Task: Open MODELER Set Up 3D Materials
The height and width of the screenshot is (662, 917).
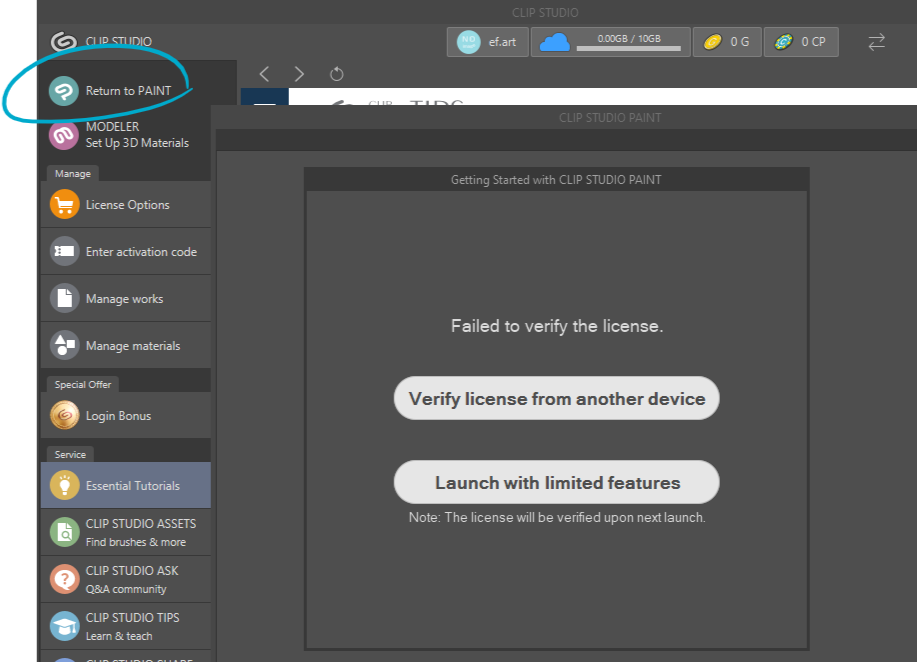Action: tap(126, 135)
